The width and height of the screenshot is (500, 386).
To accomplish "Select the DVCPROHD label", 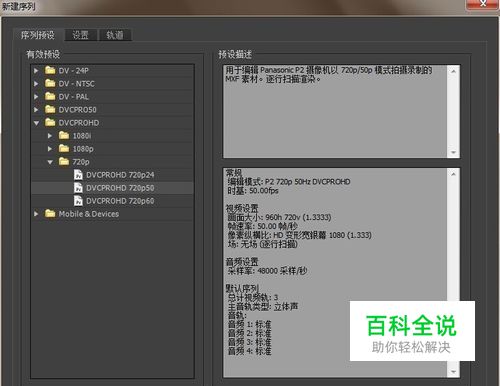I will [79, 123].
